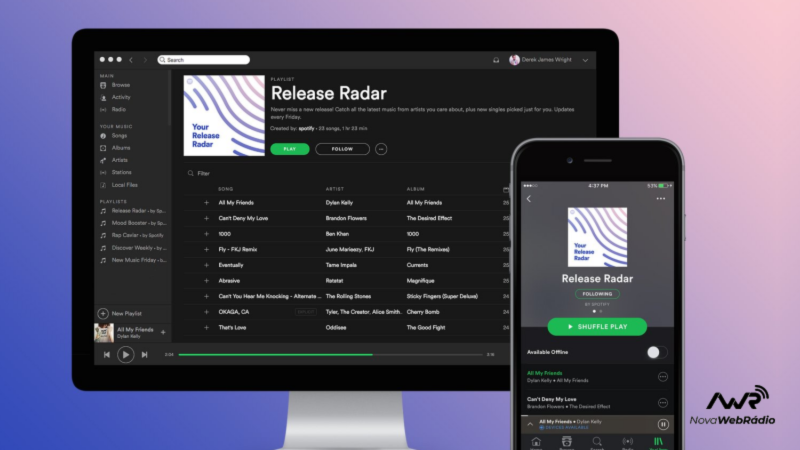Expand the Derek James Wright account menu
Viewport: 800px width, 450px height.
585,60
